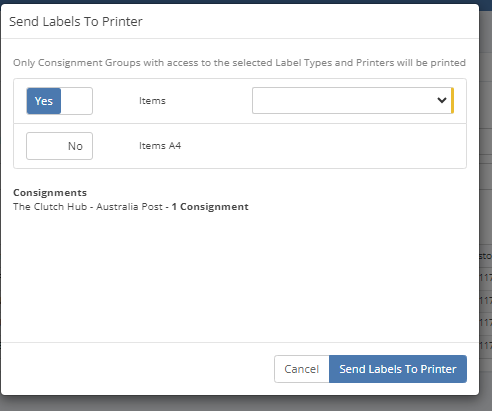Click the chevron arrow in printer combo box
The image size is (492, 411).
tap(442, 100)
